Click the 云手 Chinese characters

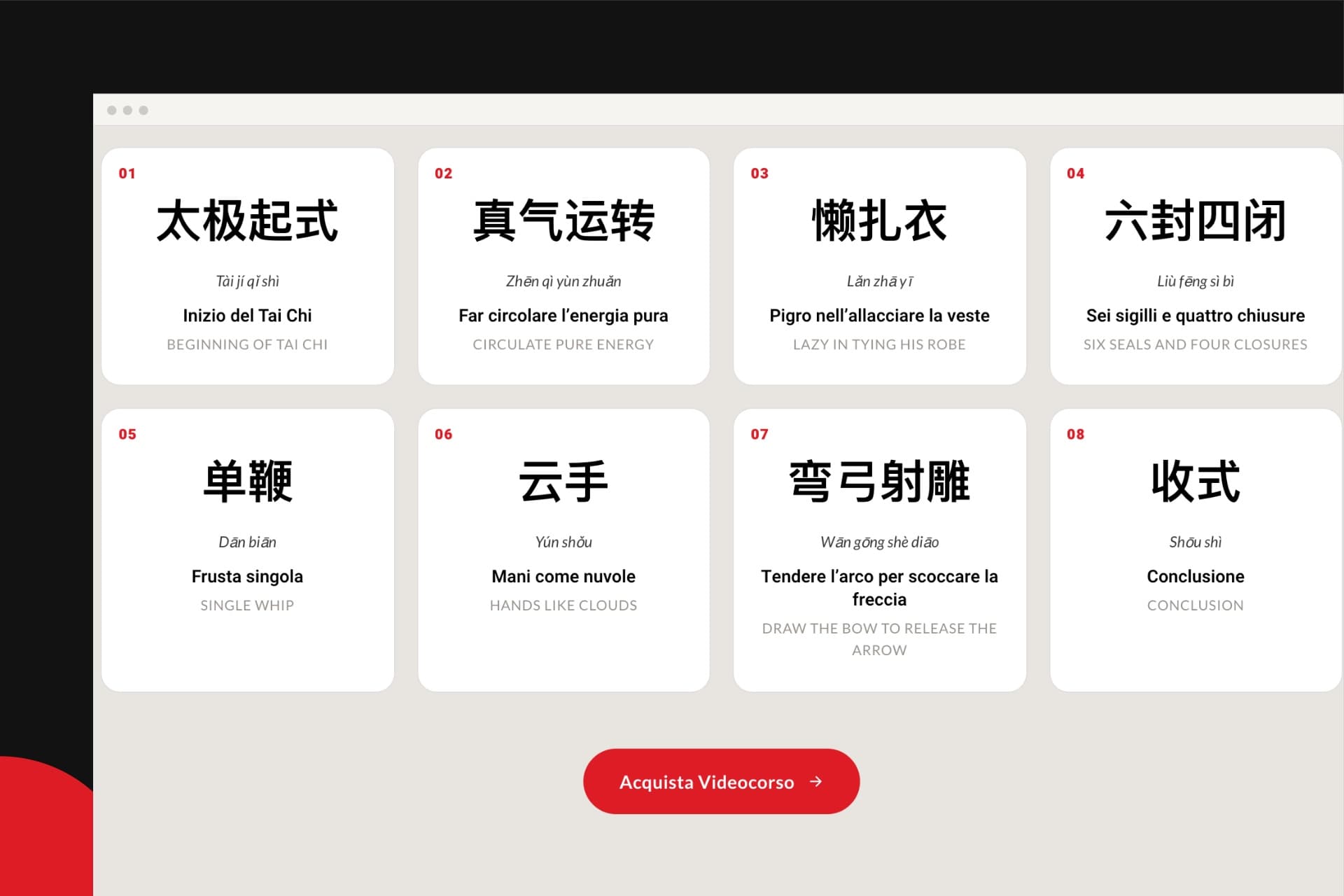563,482
